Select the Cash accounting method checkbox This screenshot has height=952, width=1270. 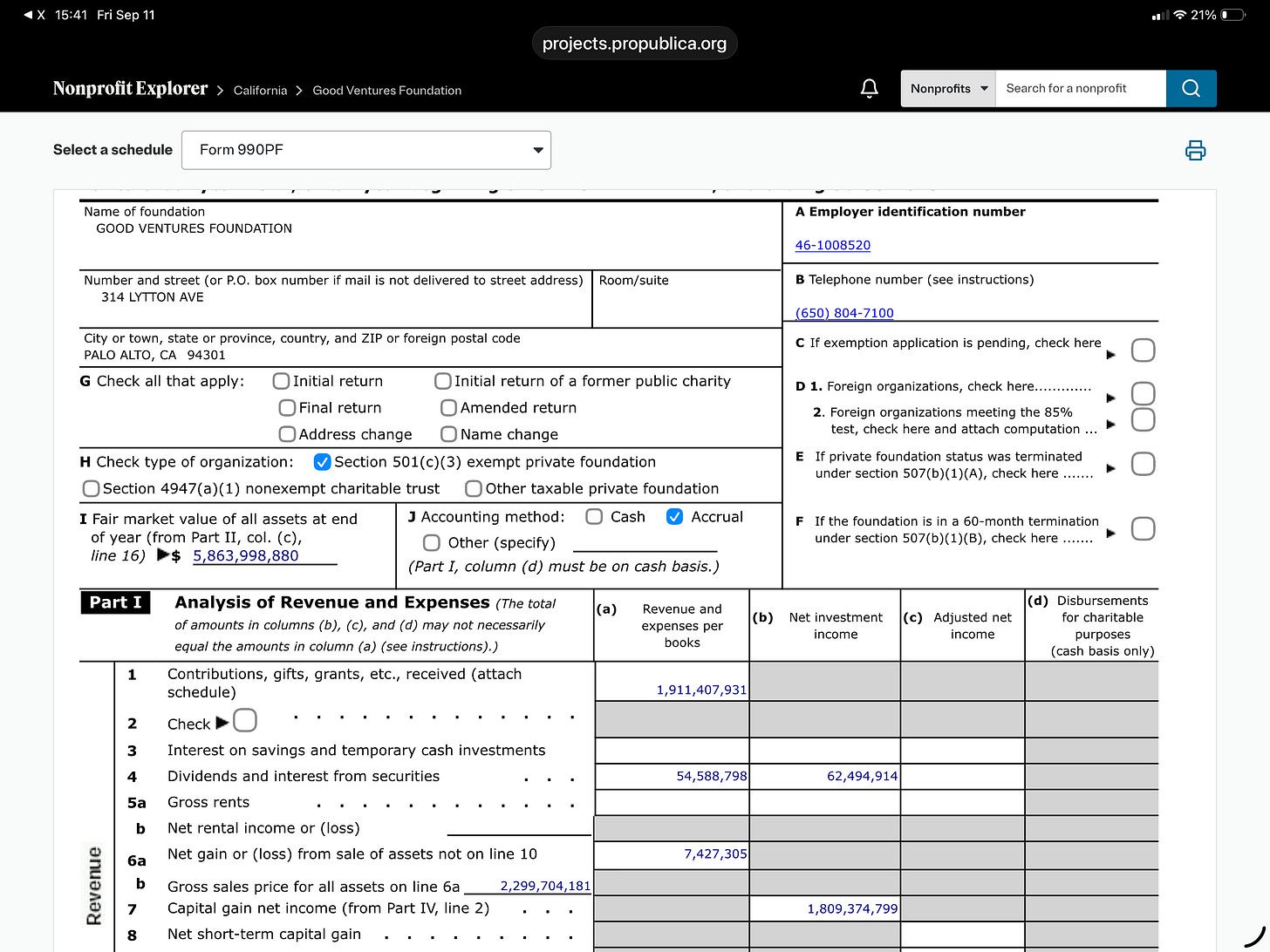tap(594, 516)
